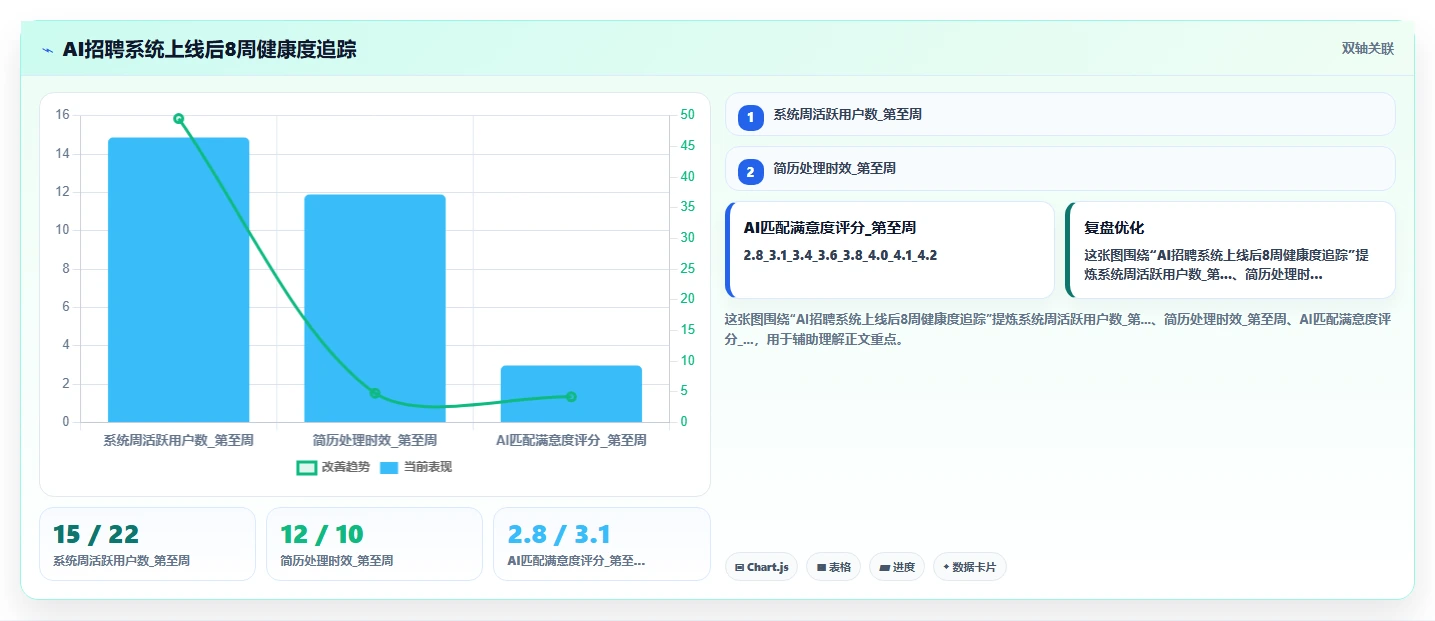Select the Chart.js tag

pyautogui.click(x=761, y=567)
